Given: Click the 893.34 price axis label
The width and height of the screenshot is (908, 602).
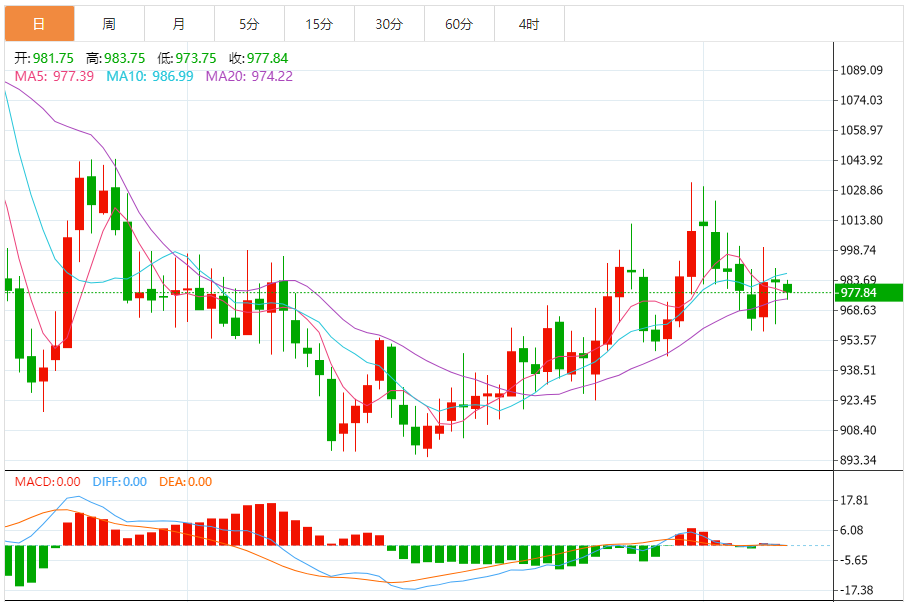Looking at the screenshot, I should (x=858, y=460).
